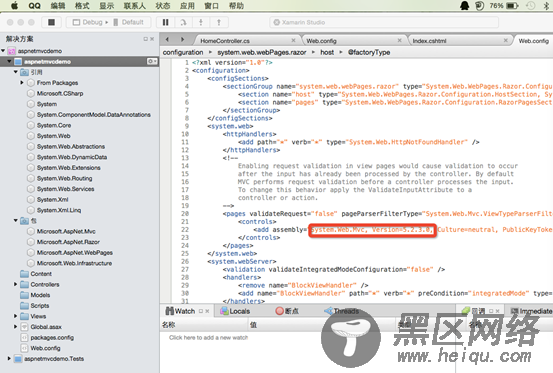Close the 解决方案 solution pad

[x=152, y=39]
